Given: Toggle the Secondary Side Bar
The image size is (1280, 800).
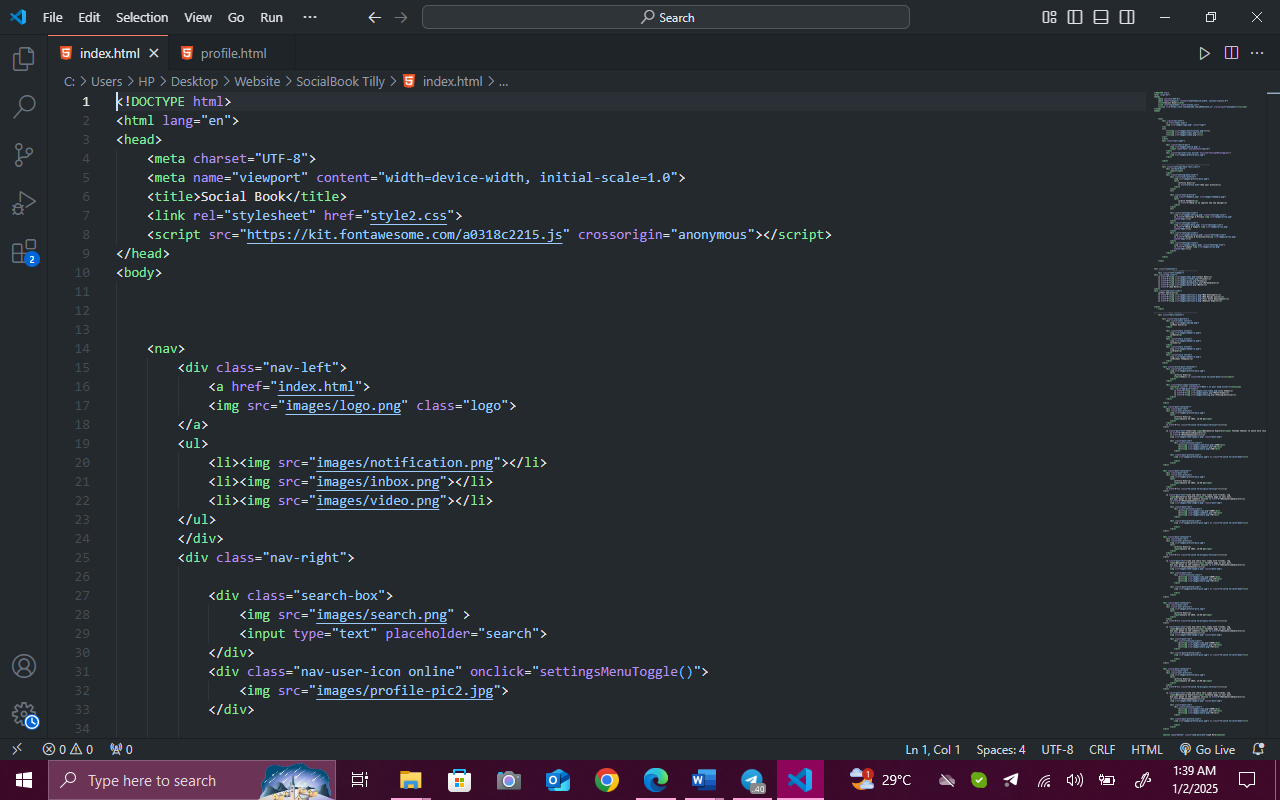Looking at the screenshot, I should [x=1127, y=17].
